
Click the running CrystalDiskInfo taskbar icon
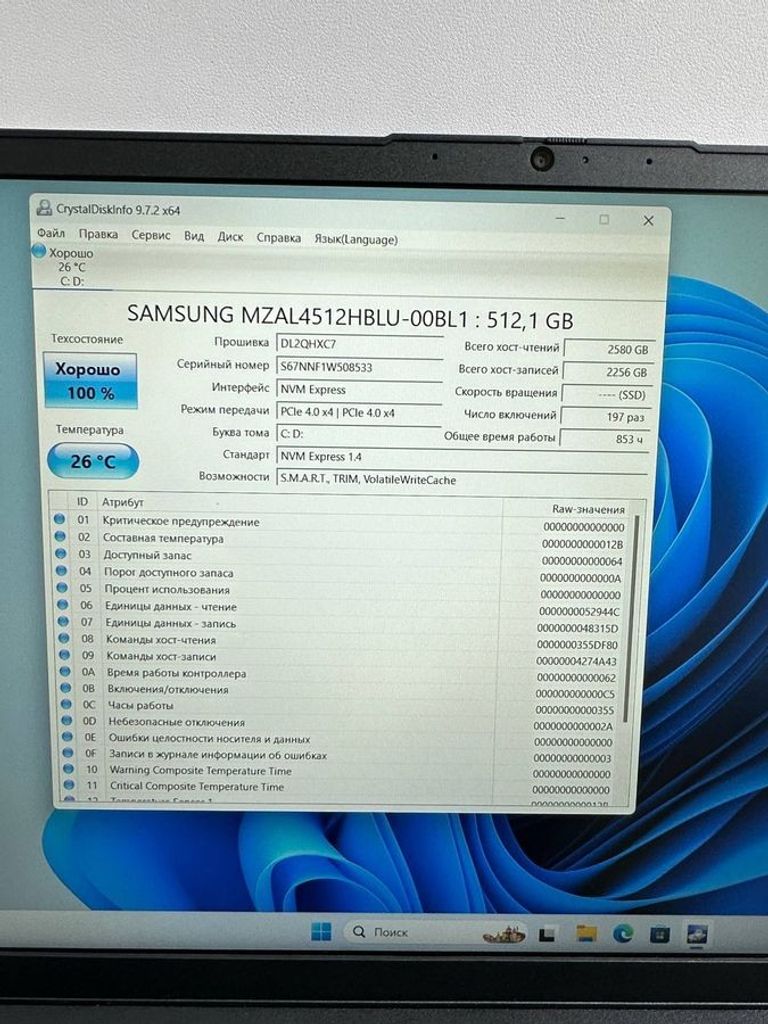pyautogui.click(x=697, y=935)
